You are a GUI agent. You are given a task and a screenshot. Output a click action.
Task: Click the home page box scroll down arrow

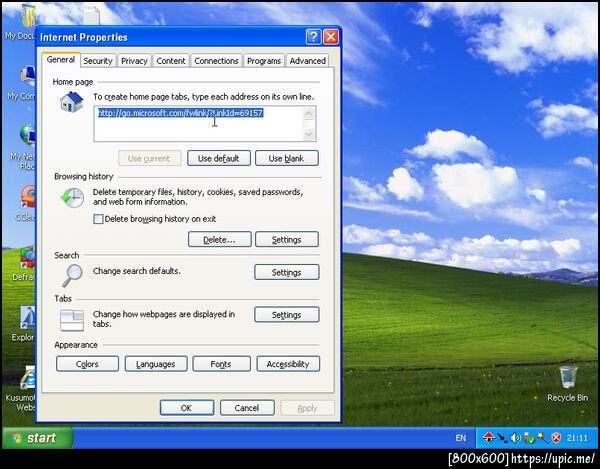click(x=308, y=134)
